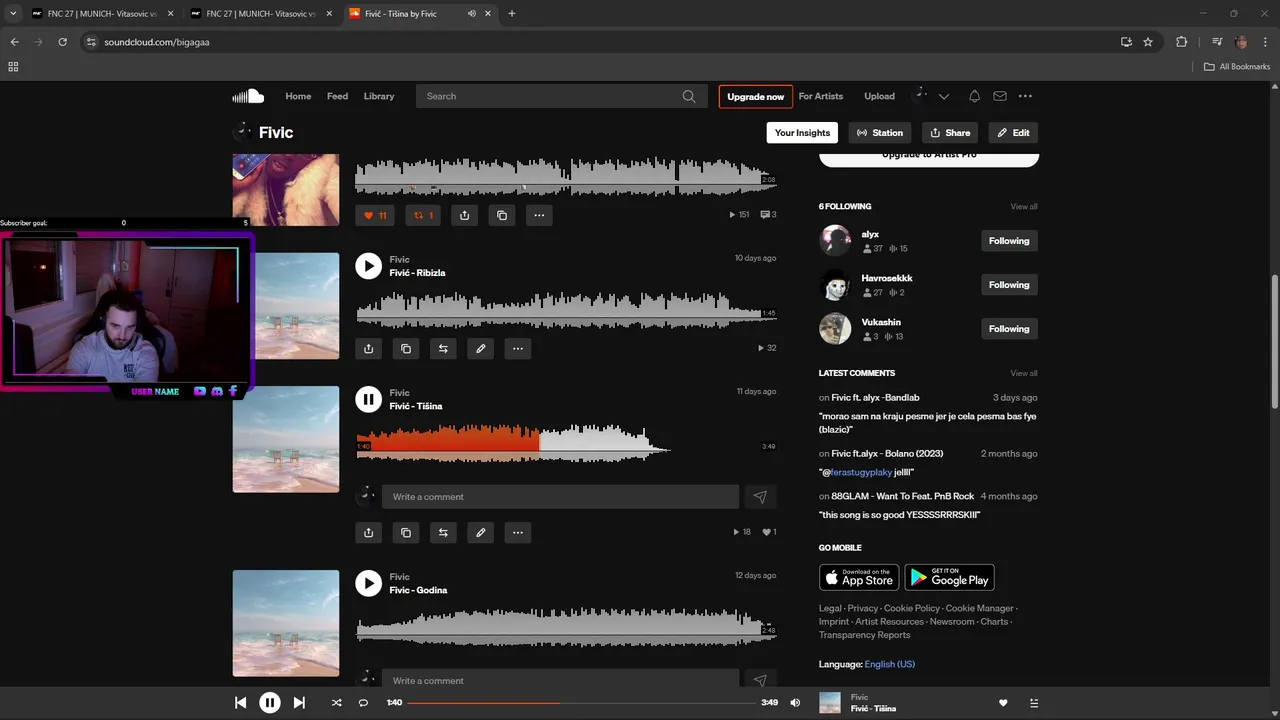
Task: Open Your Insights
Action: [802, 133]
